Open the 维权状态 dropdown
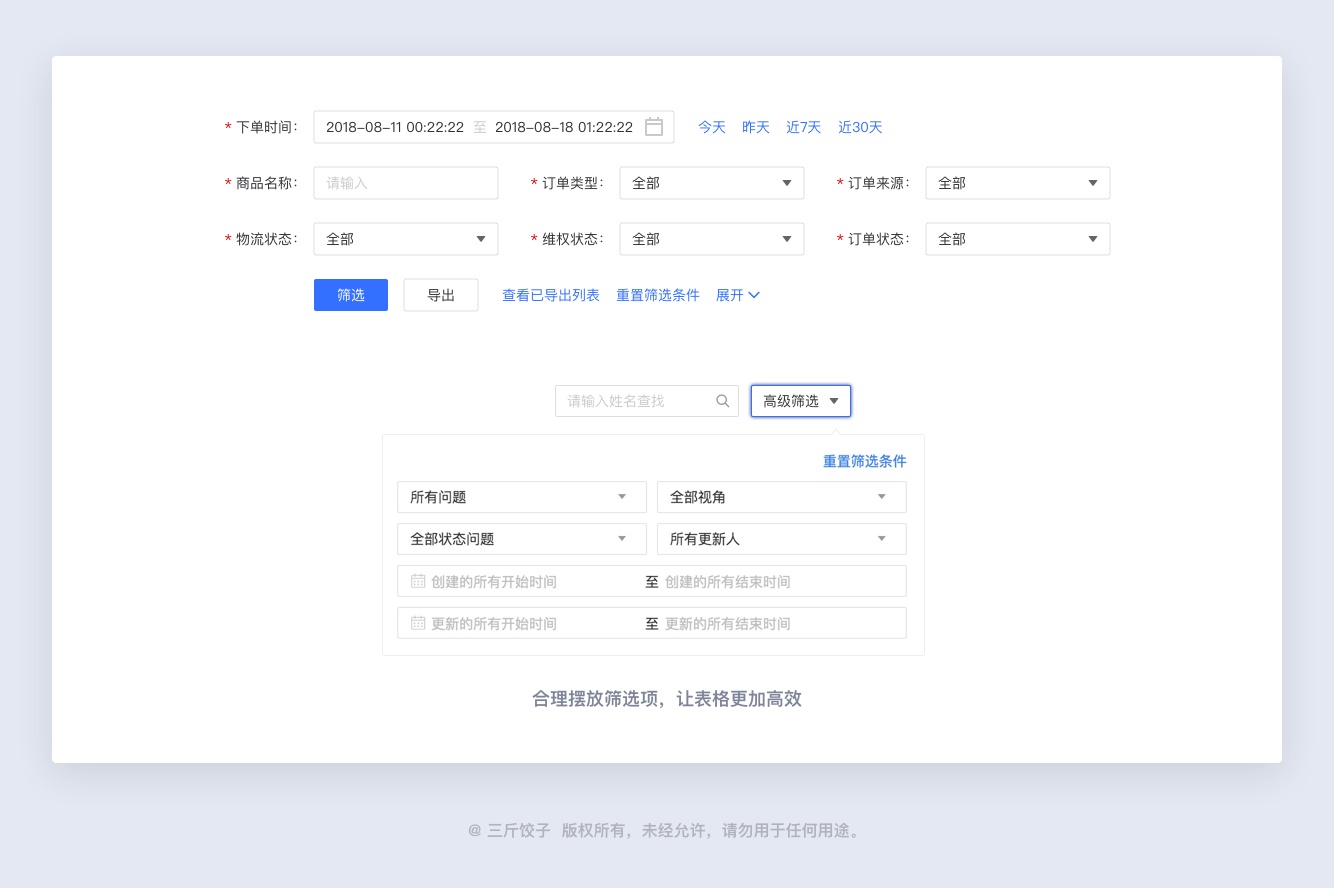1334x888 pixels. tap(712, 239)
